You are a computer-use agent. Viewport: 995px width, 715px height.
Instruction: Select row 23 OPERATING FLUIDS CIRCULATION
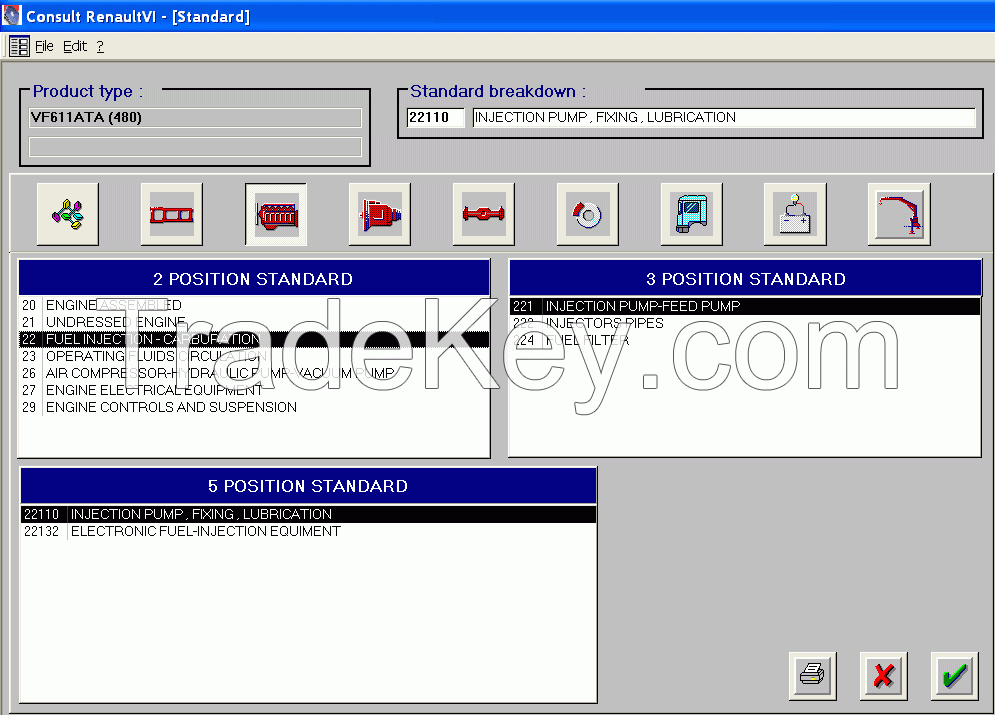254,357
